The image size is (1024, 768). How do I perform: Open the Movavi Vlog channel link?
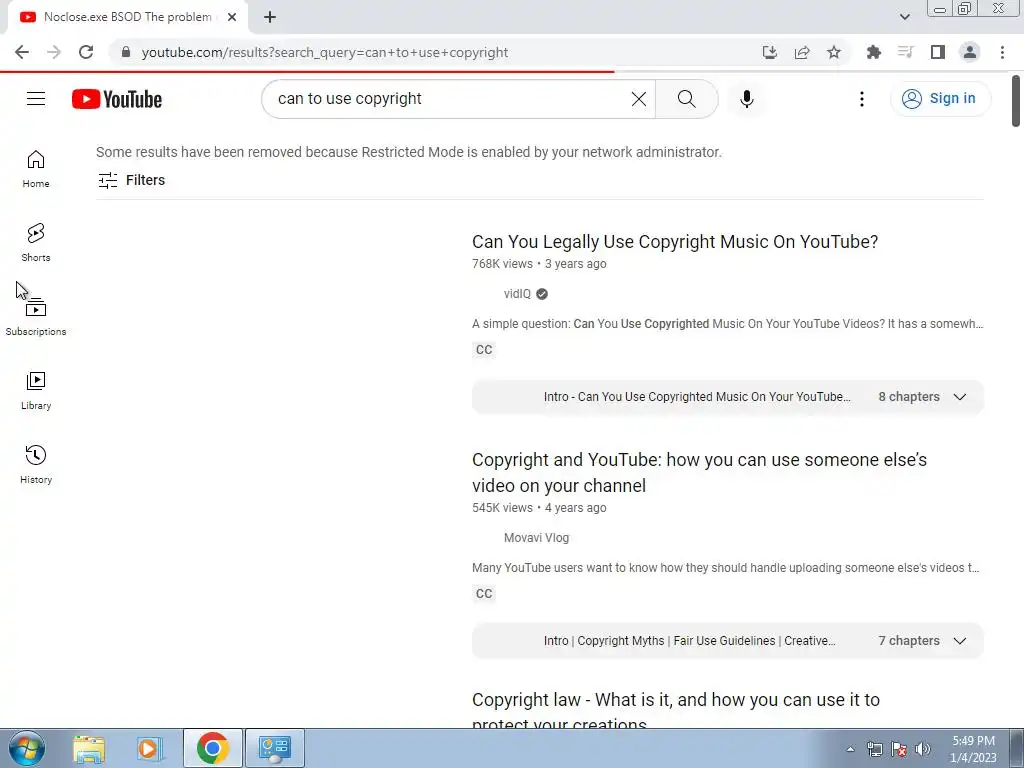[x=536, y=538]
